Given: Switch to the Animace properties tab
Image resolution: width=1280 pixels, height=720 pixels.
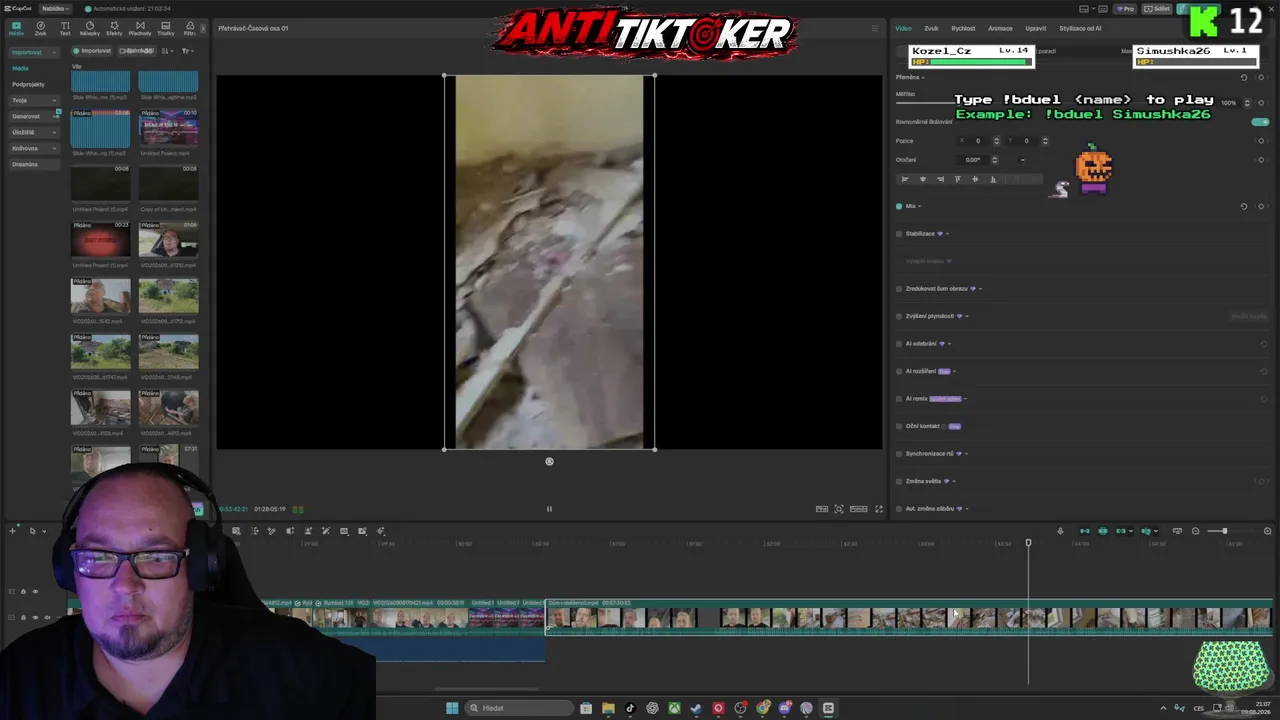Looking at the screenshot, I should (1000, 28).
